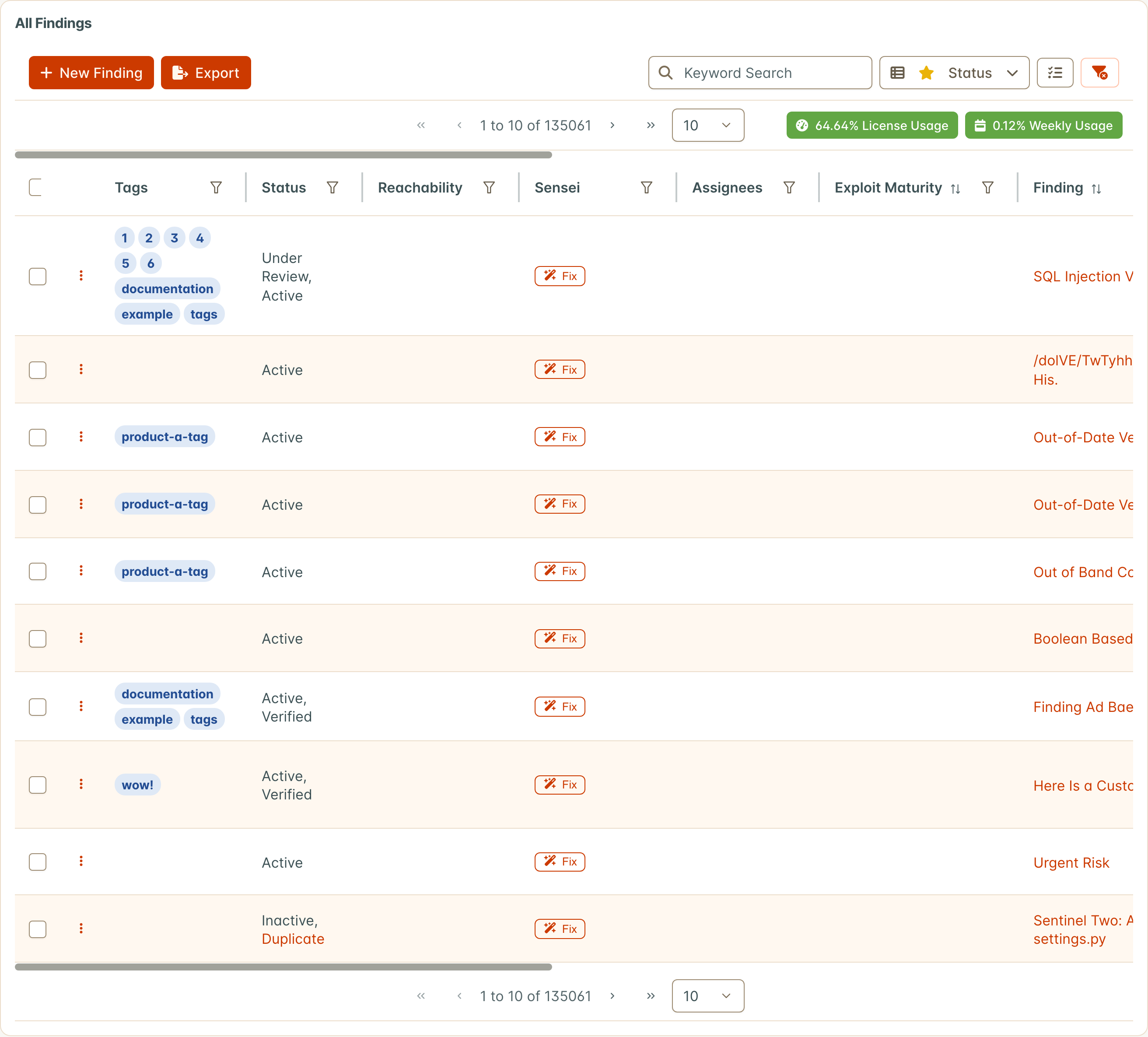
Task: Click the 64.64% License Usage badge
Action: (x=872, y=125)
